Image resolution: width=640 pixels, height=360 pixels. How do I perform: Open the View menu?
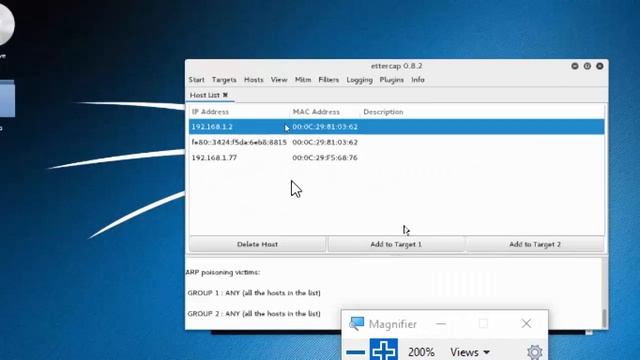279,80
